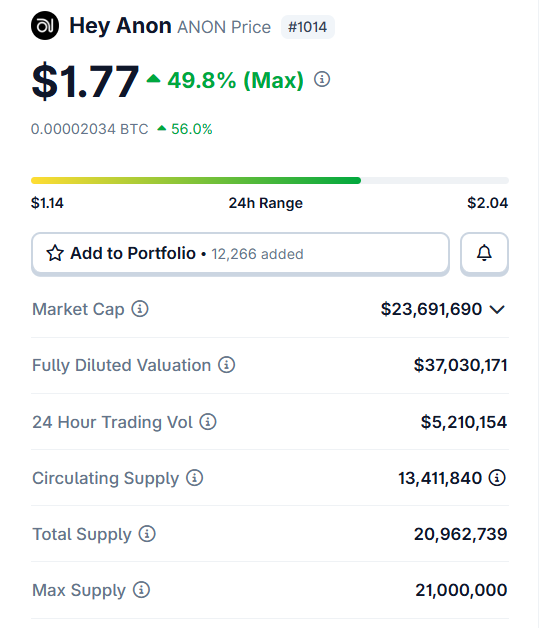This screenshot has width=539, height=628.
Task: Click the 24h Range label
Action: tap(266, 203)
